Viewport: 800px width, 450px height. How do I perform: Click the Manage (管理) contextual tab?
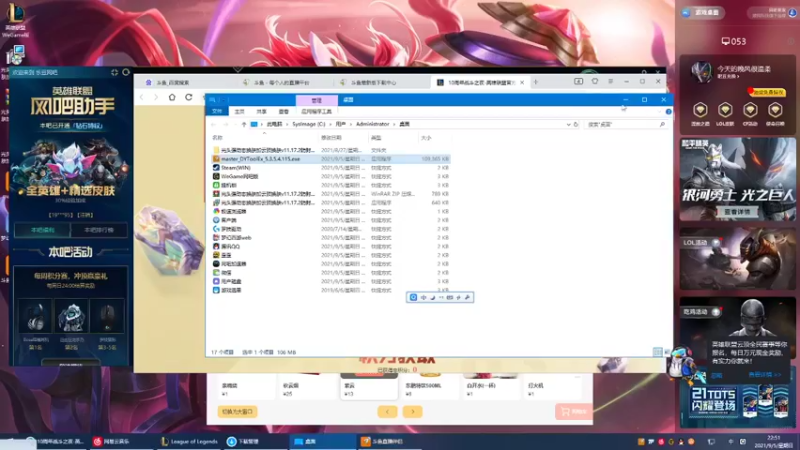(317, 100)
